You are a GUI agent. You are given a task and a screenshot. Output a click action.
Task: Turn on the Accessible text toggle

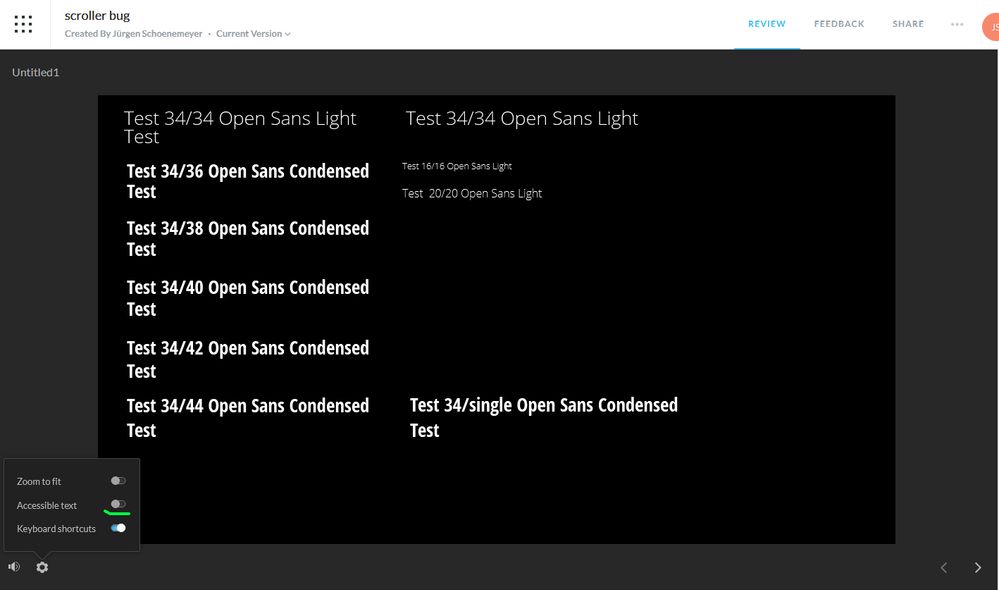pyautogui.click(x=118, y=504)
